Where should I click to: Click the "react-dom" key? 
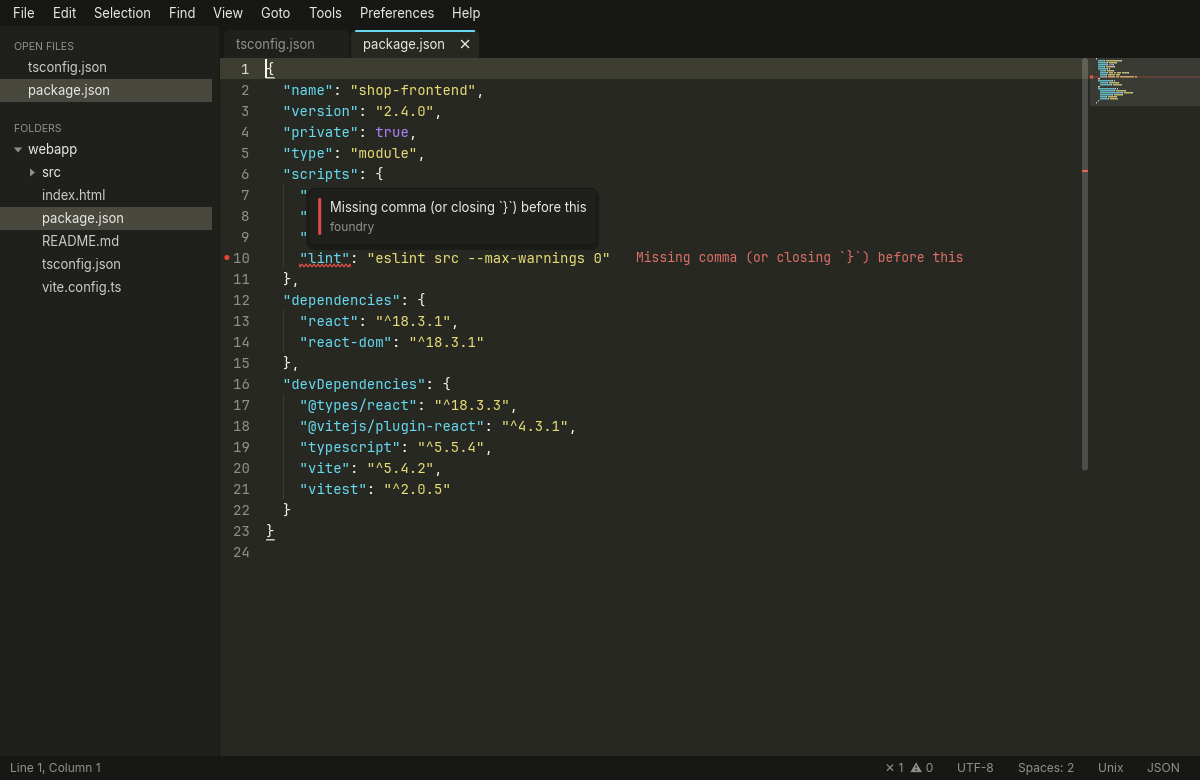pyautogui.click(x=346, y=342)
